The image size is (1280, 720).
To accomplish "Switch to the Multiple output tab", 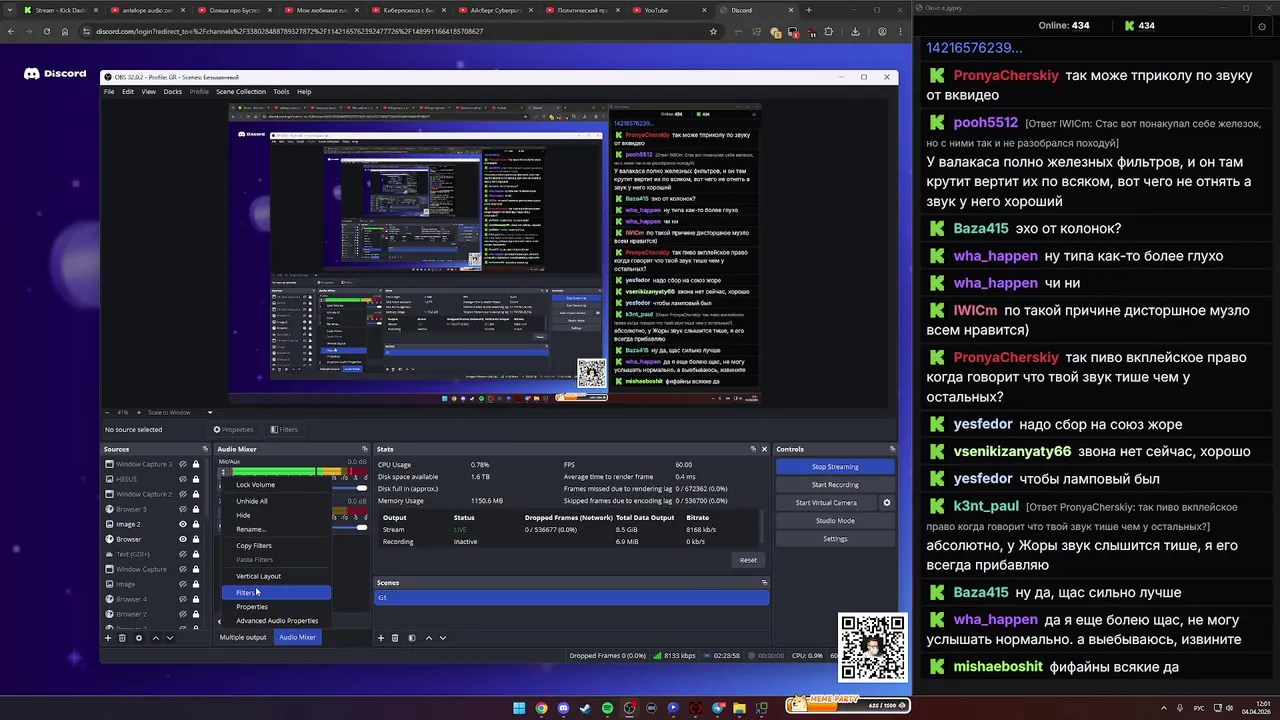I will (243, 637).
